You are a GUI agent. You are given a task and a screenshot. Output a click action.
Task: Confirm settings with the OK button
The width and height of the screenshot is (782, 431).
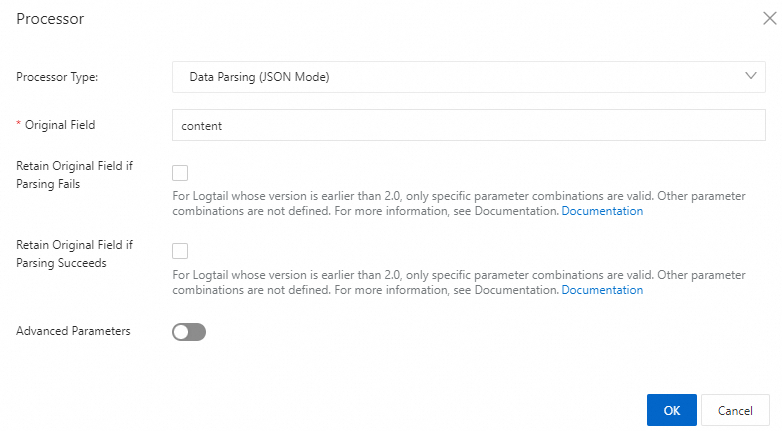pyautogui.click(x=672, y=410)
